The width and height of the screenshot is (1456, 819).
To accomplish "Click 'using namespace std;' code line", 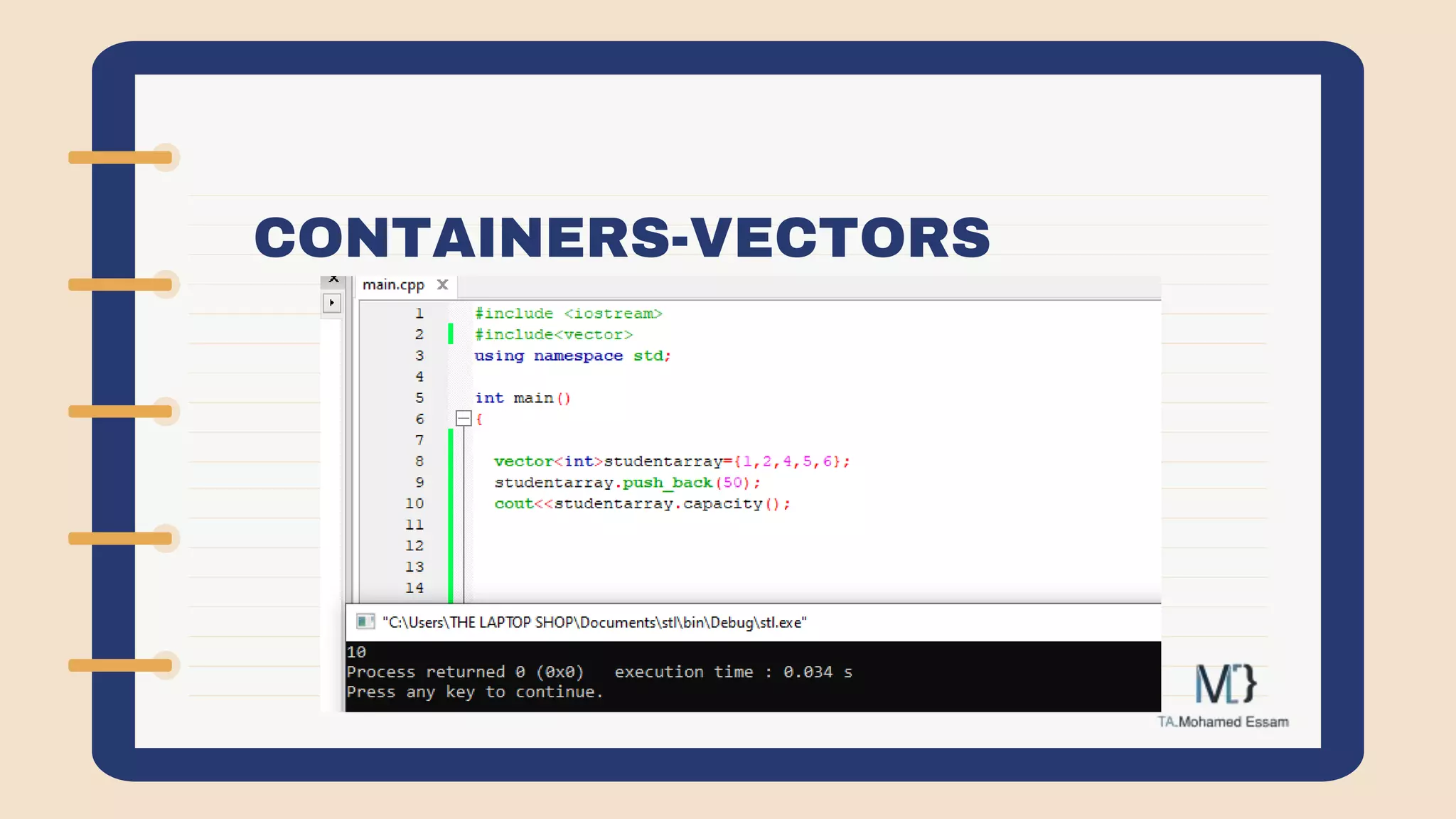I will point(573,355).
